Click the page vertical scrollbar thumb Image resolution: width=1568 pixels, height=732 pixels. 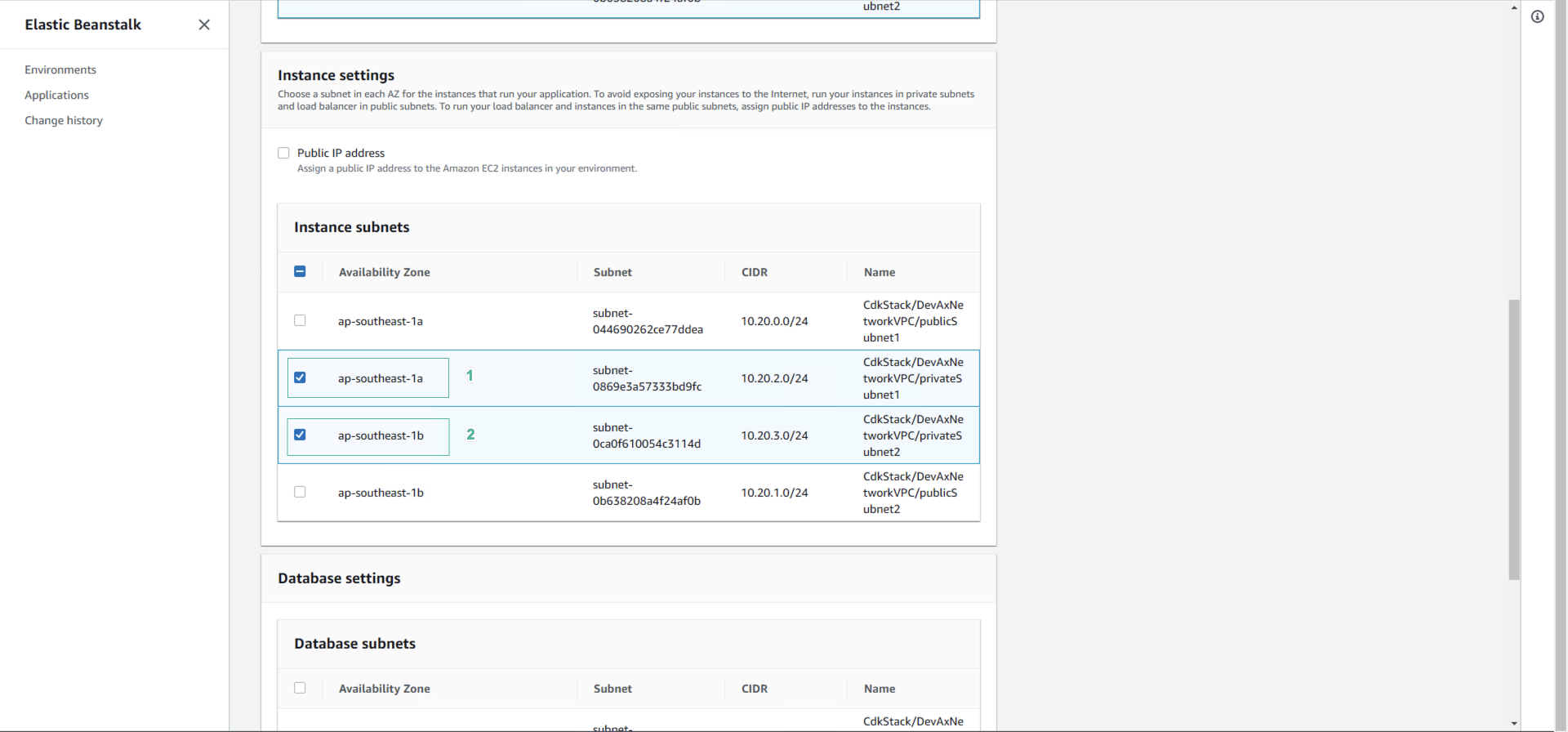[1514, 440]
